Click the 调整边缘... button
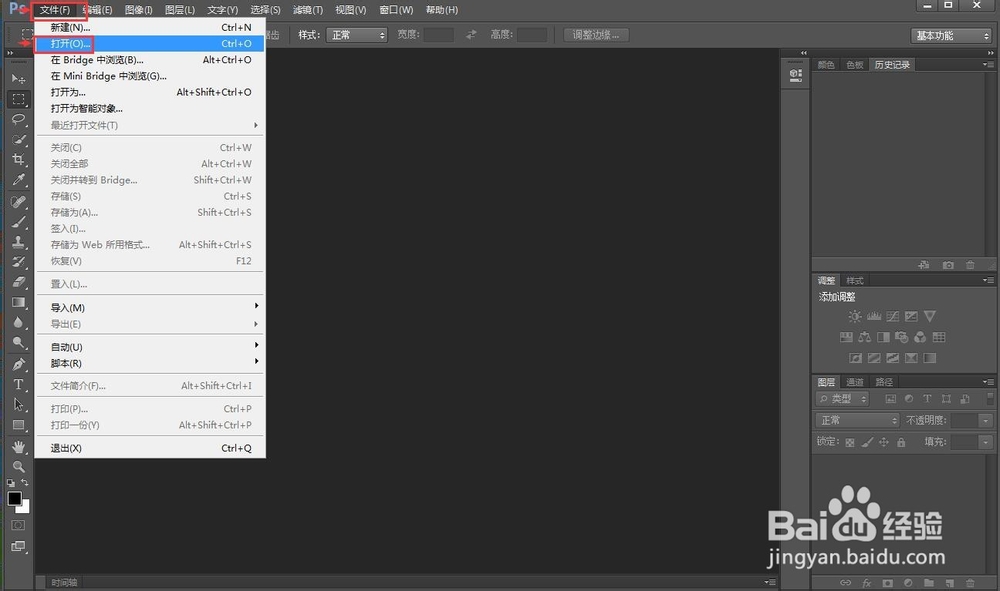 pyautogui.click(x=596, y=35)
